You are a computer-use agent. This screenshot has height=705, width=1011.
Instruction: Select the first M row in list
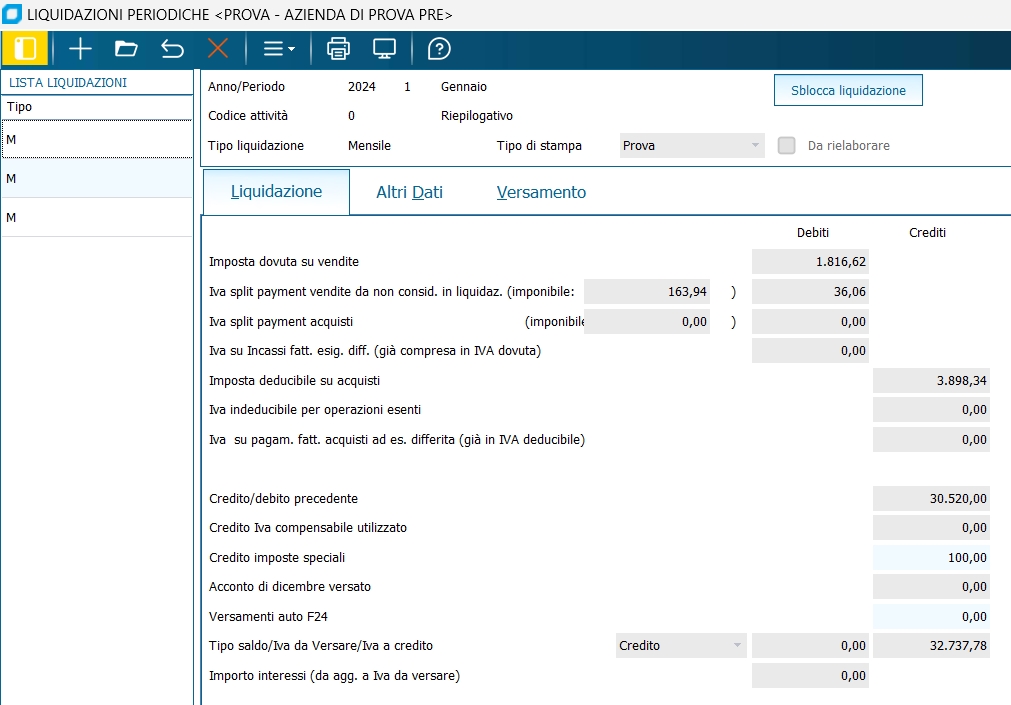(96, 140)
